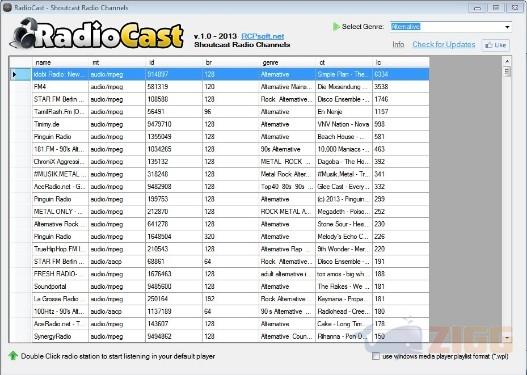Click the scrollbar up arrow of station list
This screenshot has width=527, height=375.
[x=507, y=61]
